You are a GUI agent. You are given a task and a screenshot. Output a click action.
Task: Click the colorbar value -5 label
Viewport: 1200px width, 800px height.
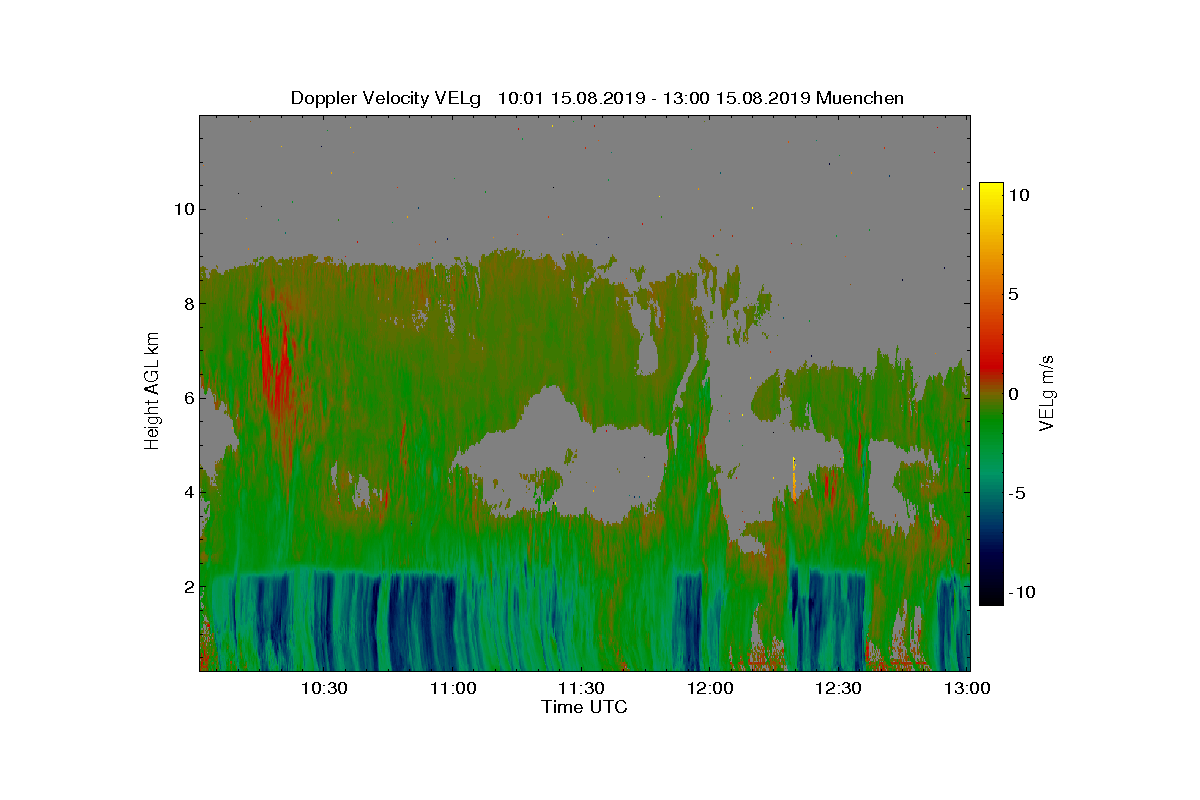[x=1016, y=493]
